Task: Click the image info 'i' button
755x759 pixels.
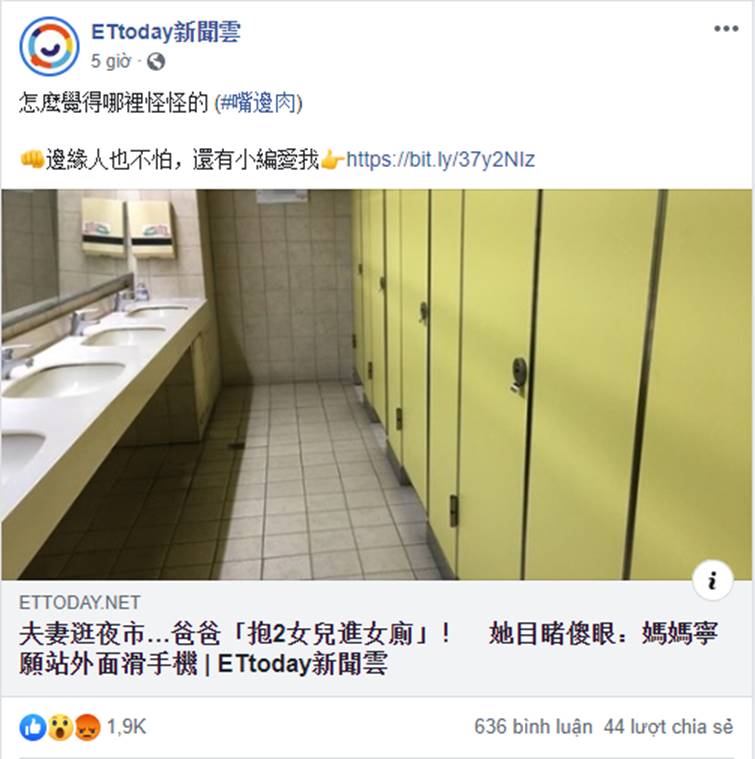Action: (x=712, y=580)
